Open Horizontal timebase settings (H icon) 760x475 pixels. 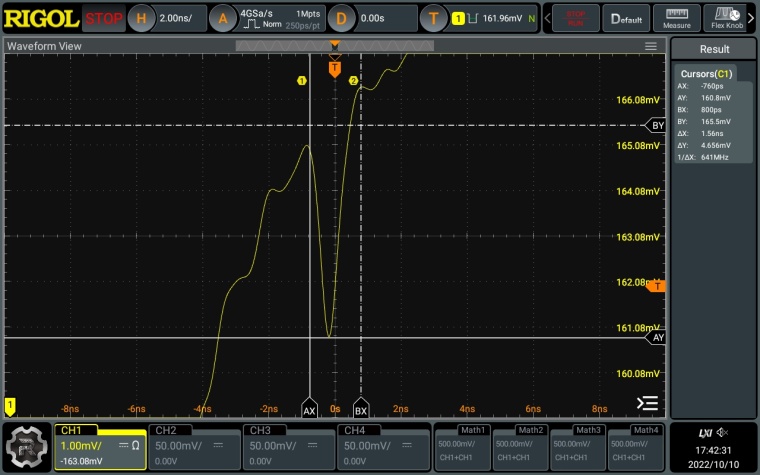[x=141, y=18]
